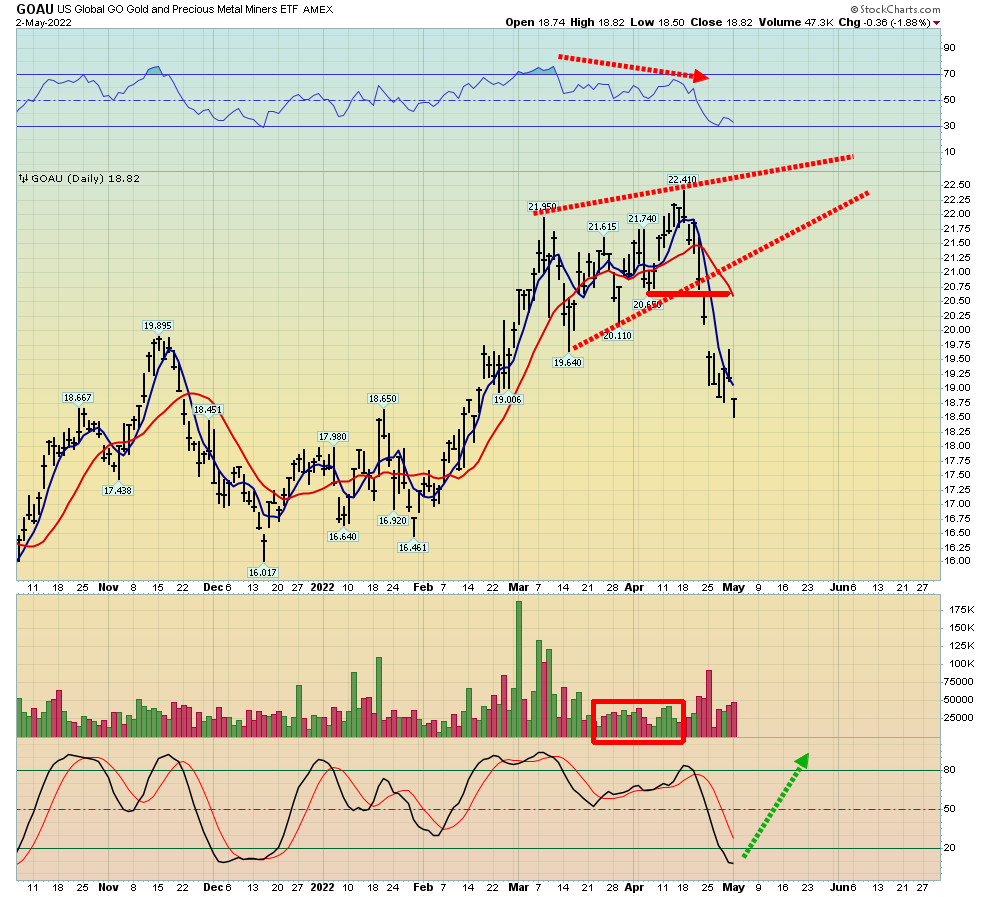Click the 19.895 November peak label
Image resolution: width=990 pixels, height=897 pixels.
point(157,326)
